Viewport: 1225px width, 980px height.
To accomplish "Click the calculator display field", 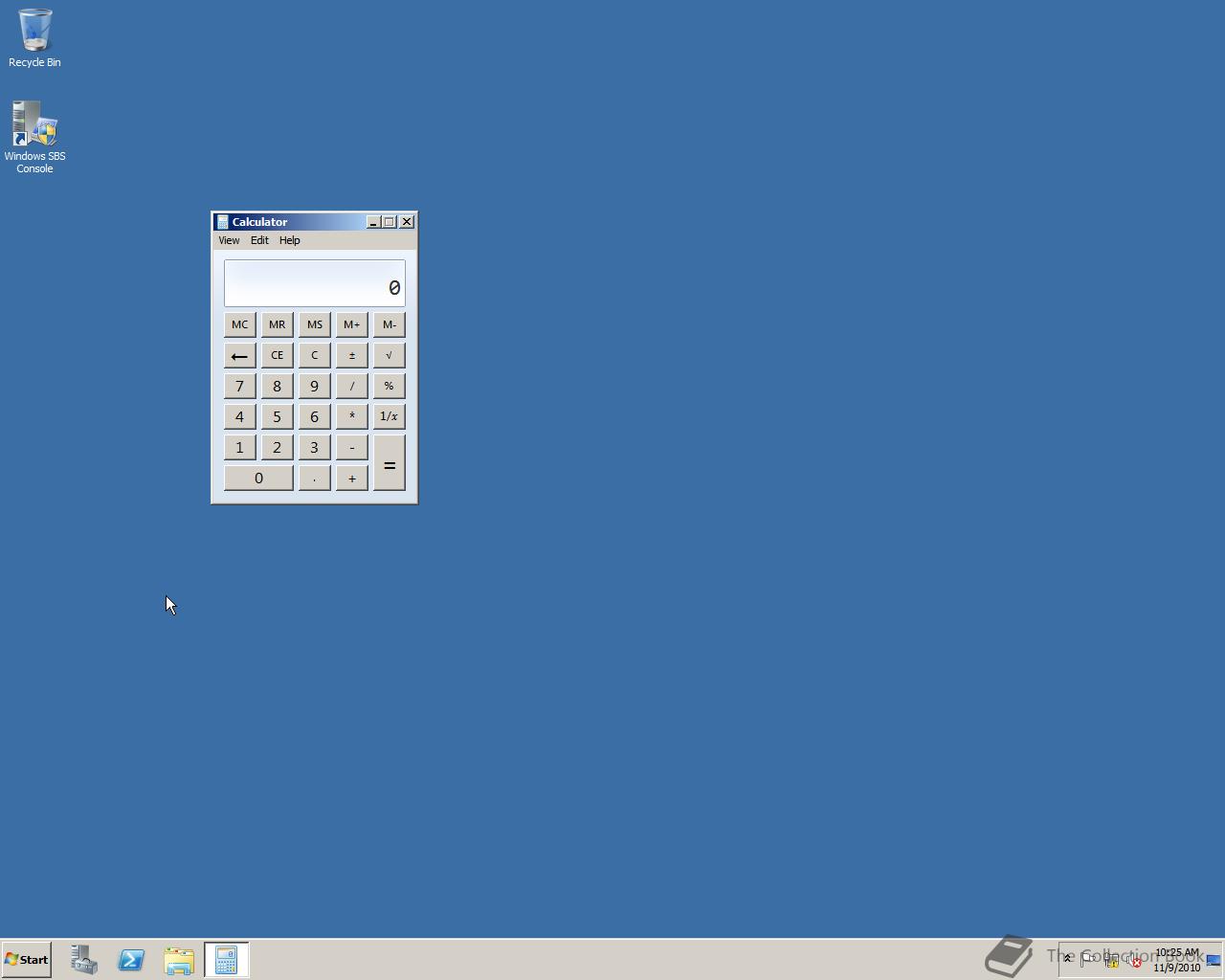I will 315,283.
